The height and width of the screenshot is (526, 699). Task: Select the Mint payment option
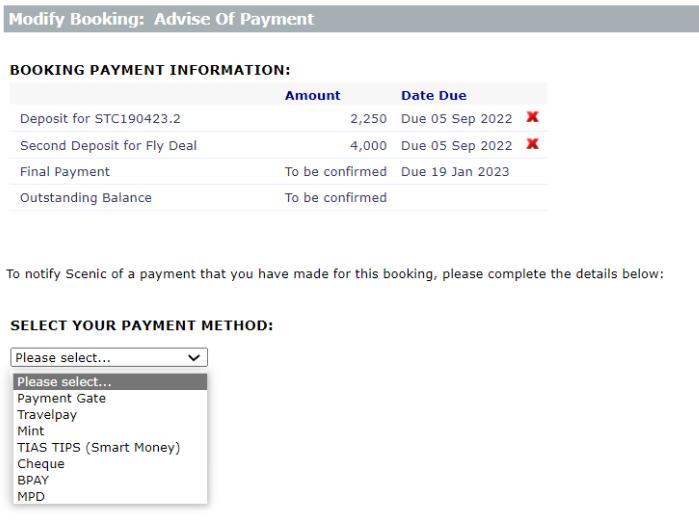point(110,431)
